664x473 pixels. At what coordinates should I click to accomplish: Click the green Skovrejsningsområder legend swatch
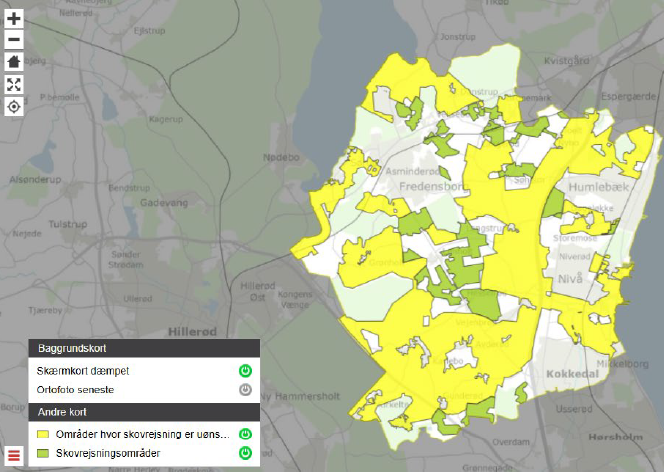point(43,454)
